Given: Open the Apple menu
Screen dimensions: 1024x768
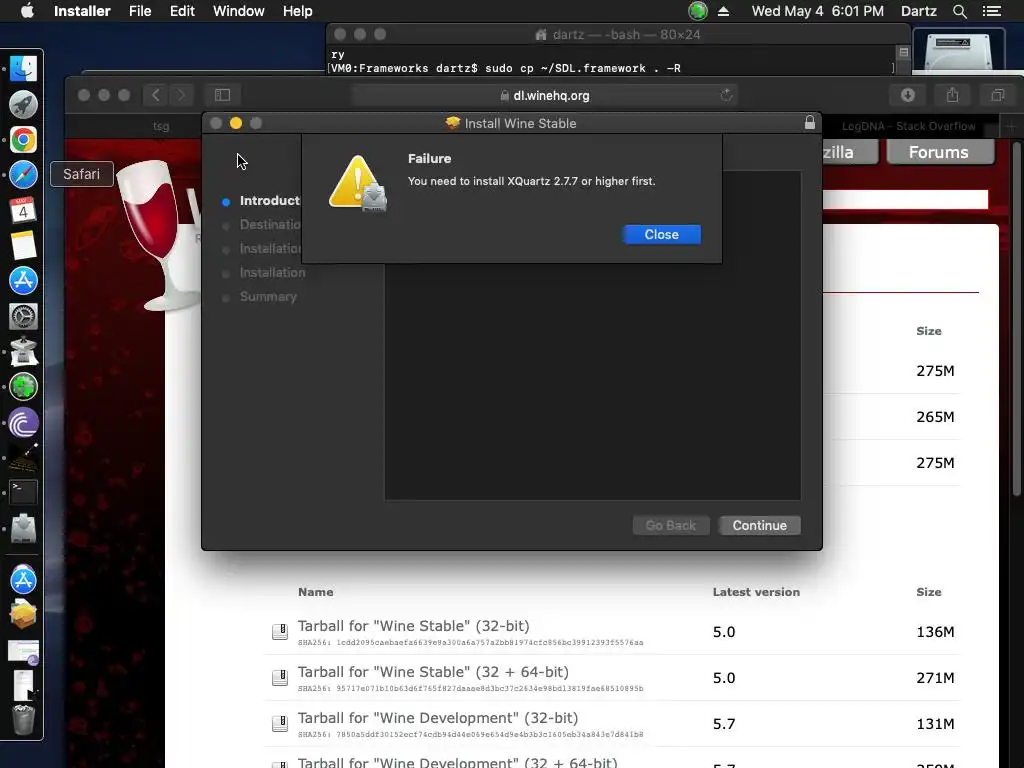Looking at the screenshot, I should click(27, 11).
